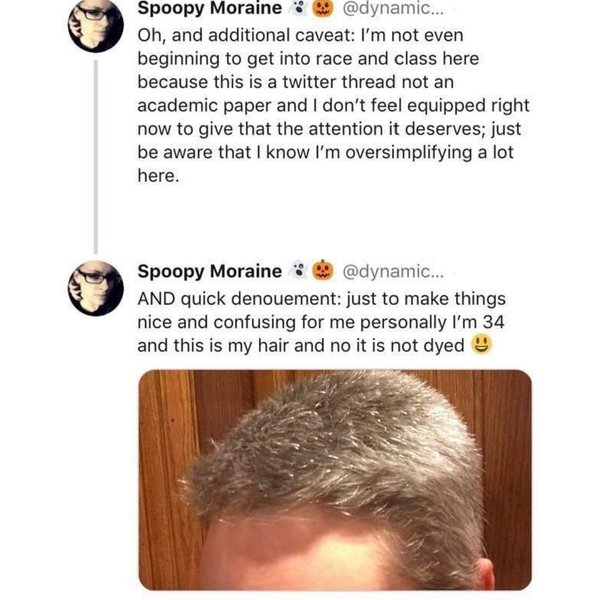This screenshot has width=600, height=600.
Task: Click the smiley emoji ending the second tweet
Action: [483, 346]
